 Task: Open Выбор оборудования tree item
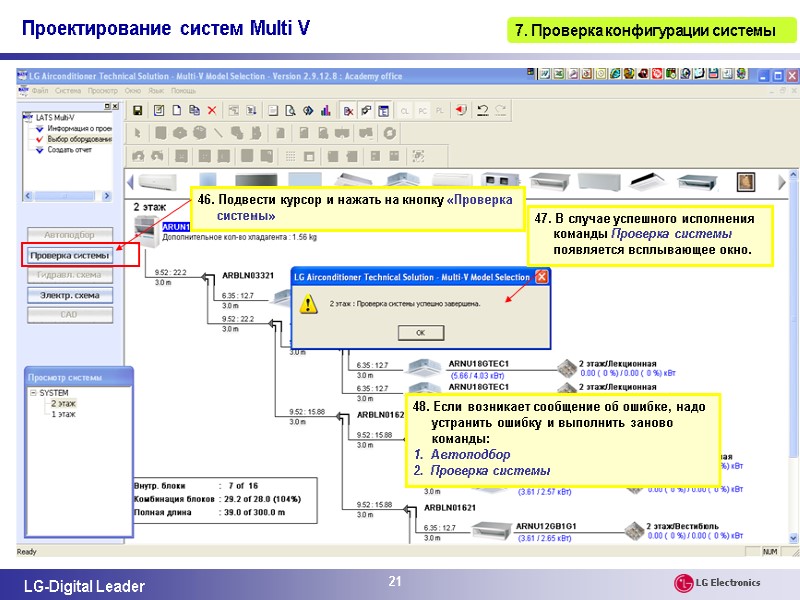point(79,139)
